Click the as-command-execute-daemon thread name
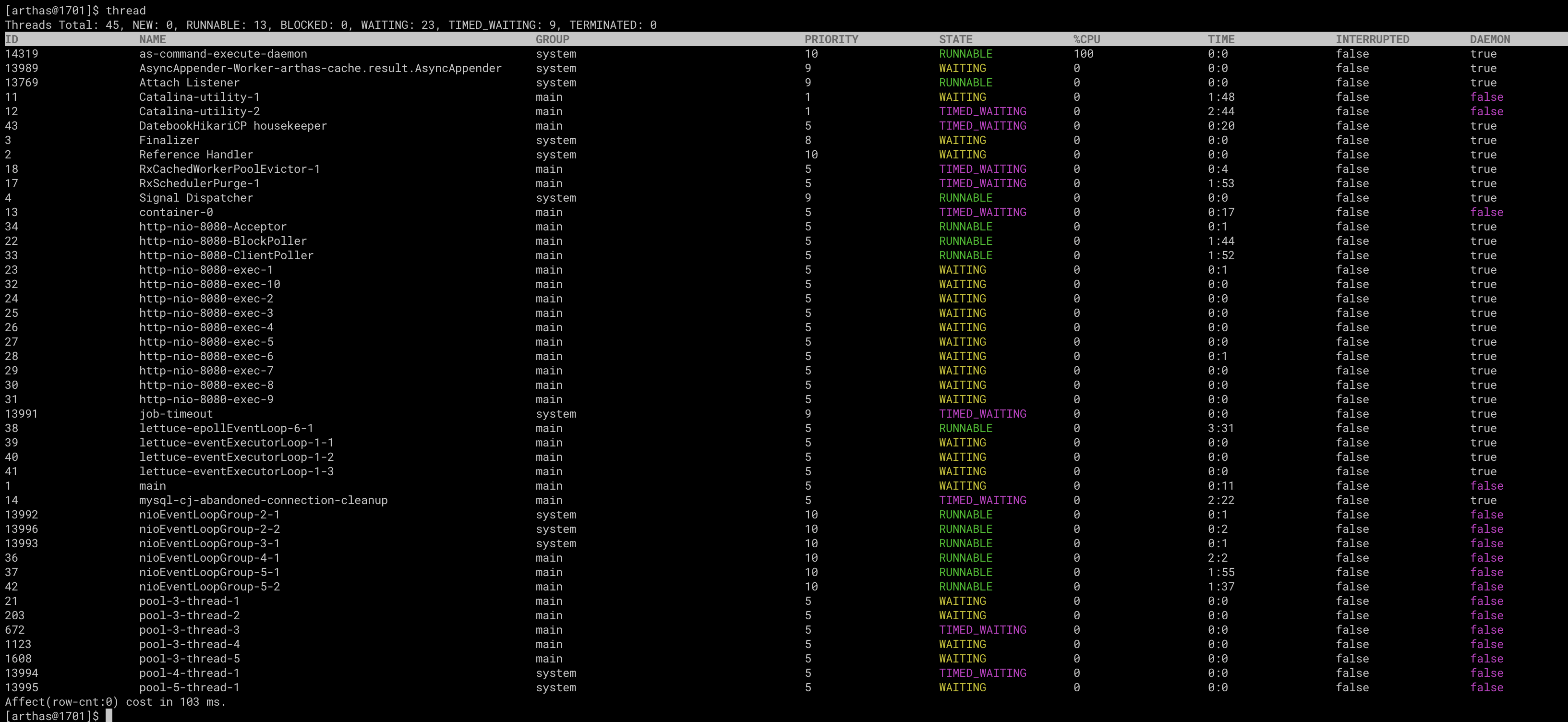This screenshot has height=722, width=1568. (x=223, y=54)
